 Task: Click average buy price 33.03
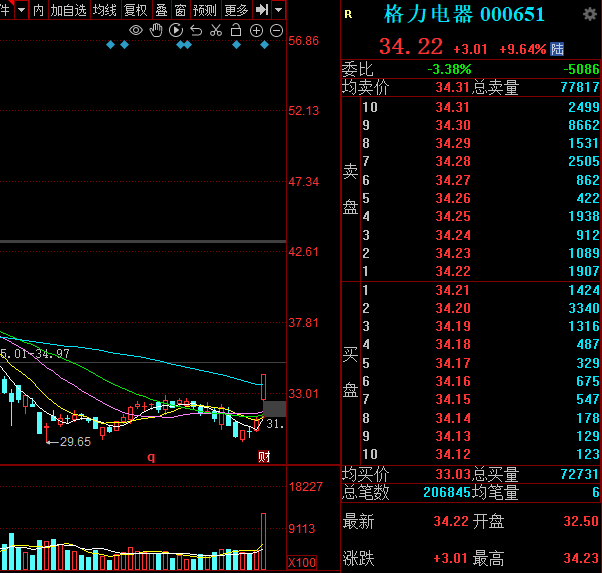[x=453, y=474]
